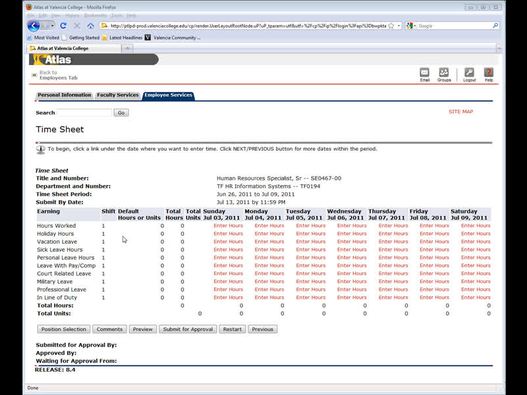Click the bookmark star in address bar
Screen dimensions: 527x395
391,26
